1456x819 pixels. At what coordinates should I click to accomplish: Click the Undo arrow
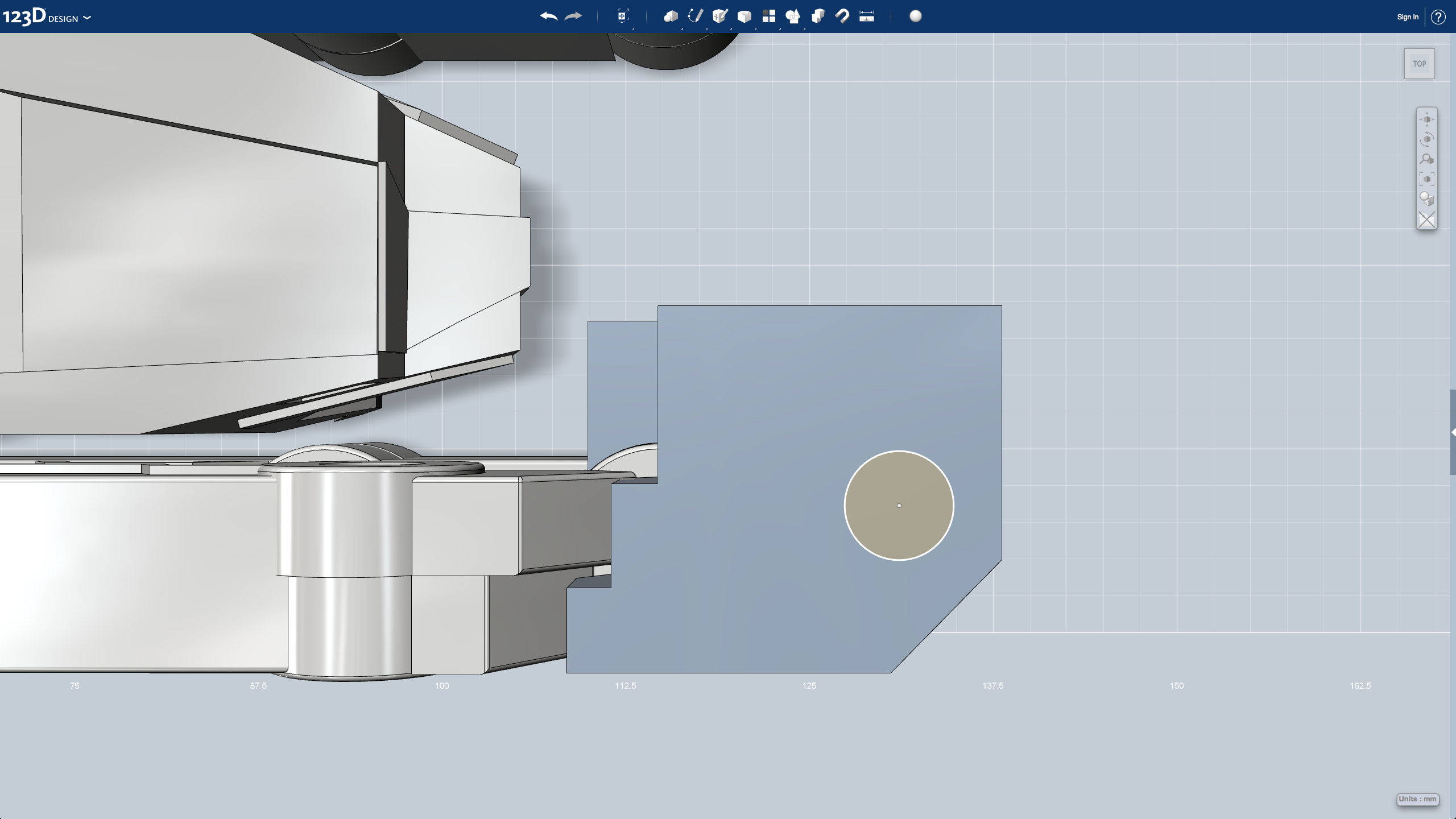coord(548,16)
